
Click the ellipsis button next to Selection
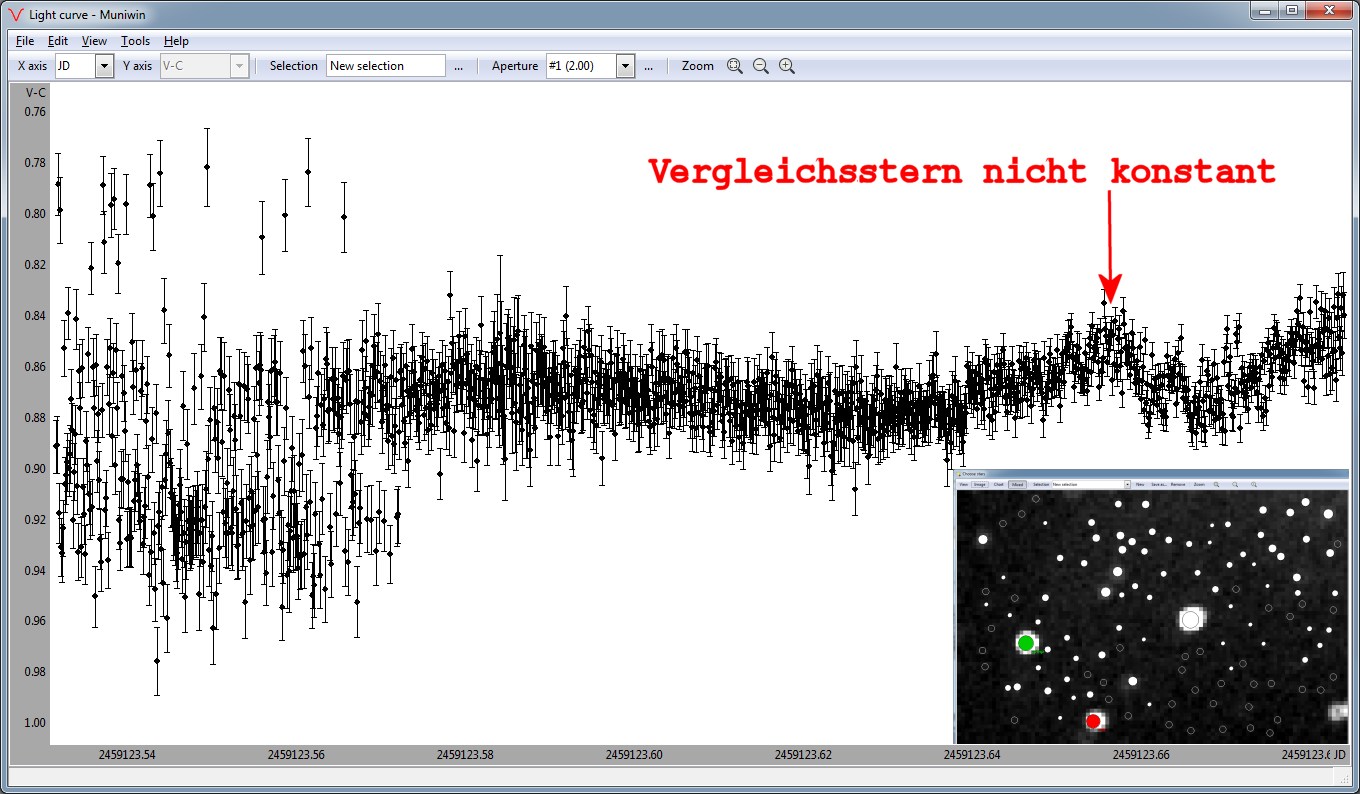tap(458, 66)
